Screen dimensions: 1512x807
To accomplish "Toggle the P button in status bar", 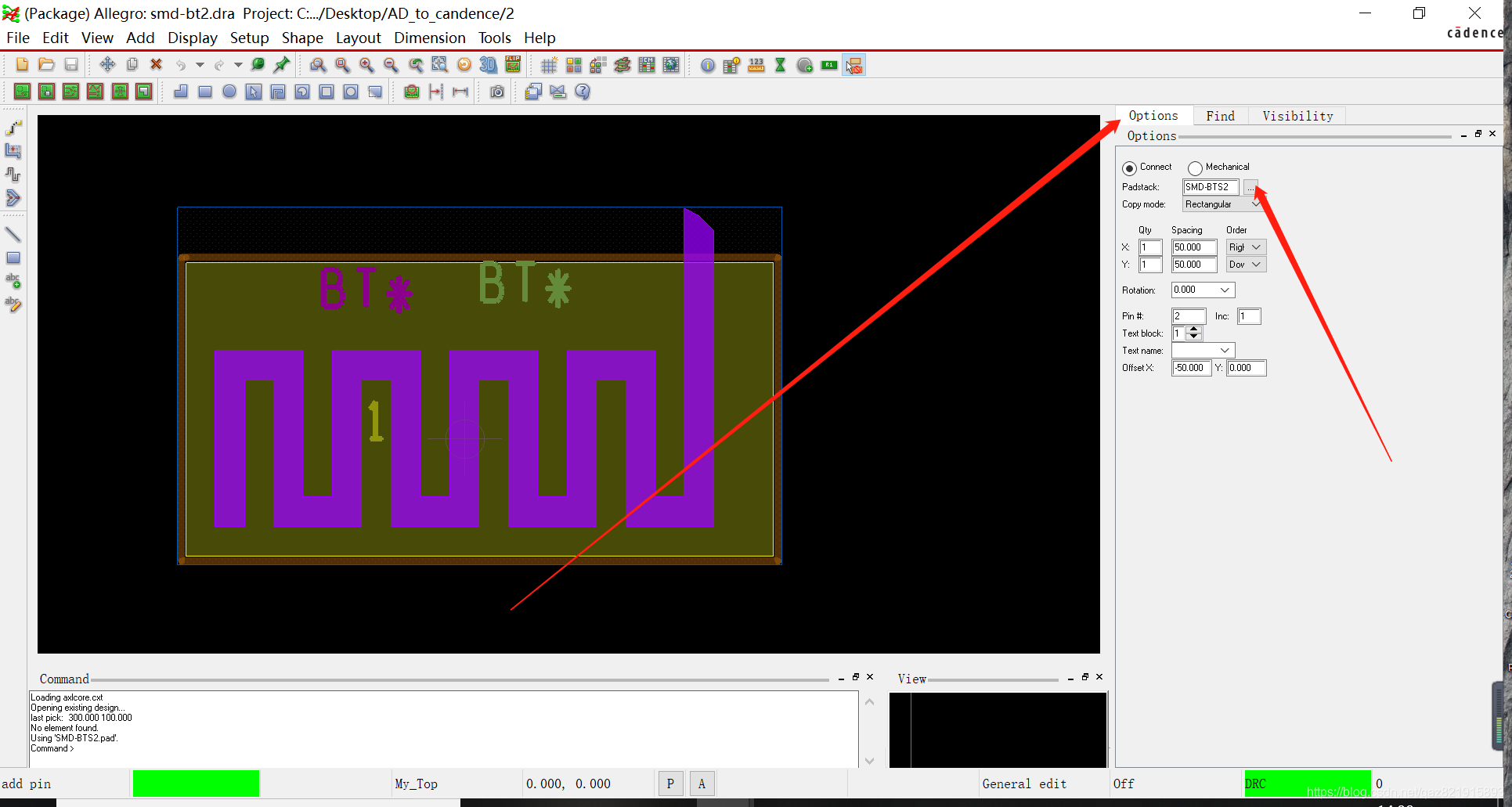I will (x=670, y=784).
